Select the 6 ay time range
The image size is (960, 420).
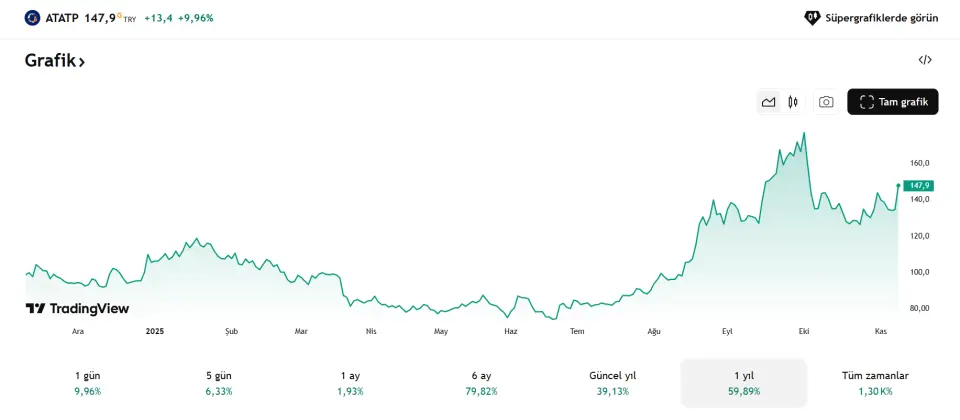coord(481,383)
